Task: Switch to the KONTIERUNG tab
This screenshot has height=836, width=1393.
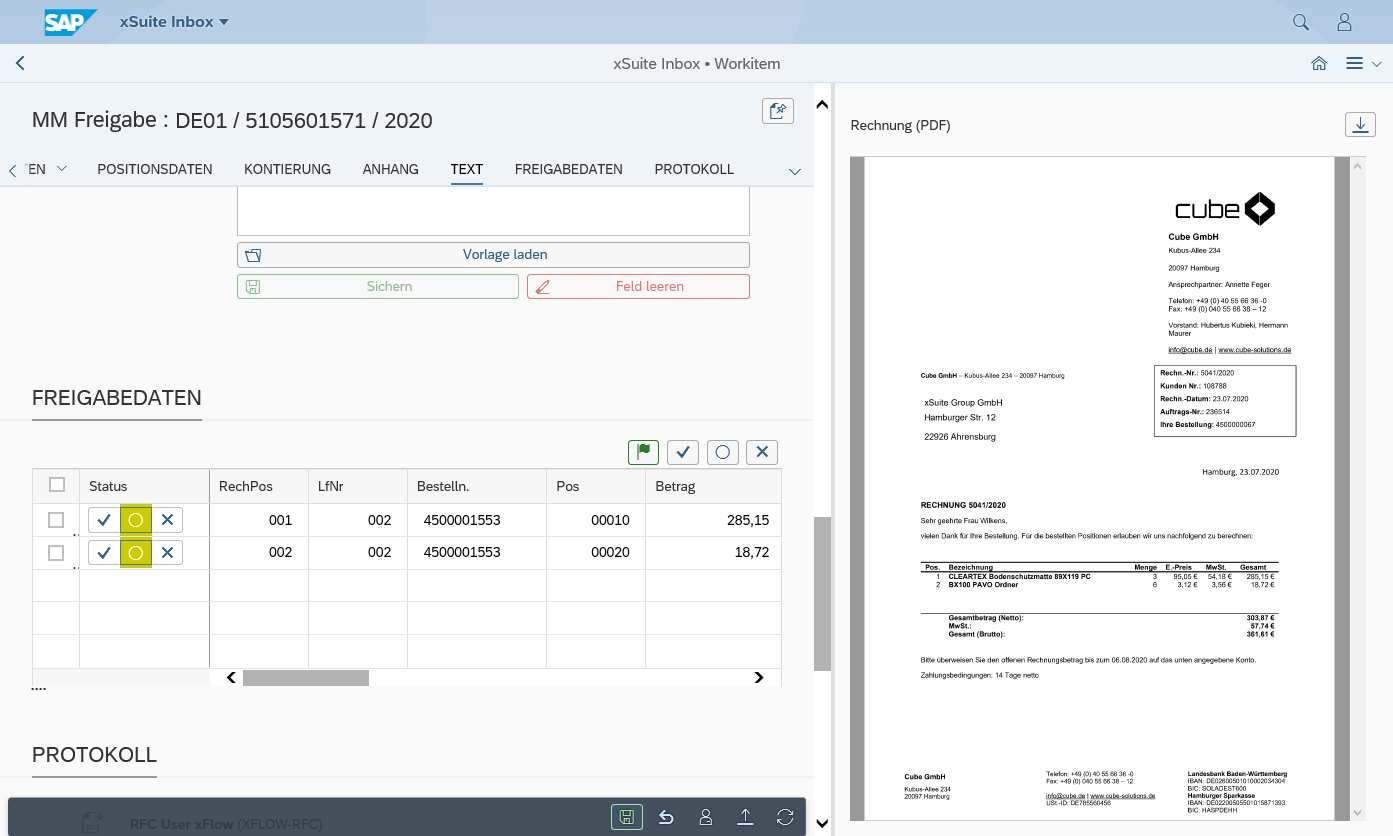Action: [287, 169]
